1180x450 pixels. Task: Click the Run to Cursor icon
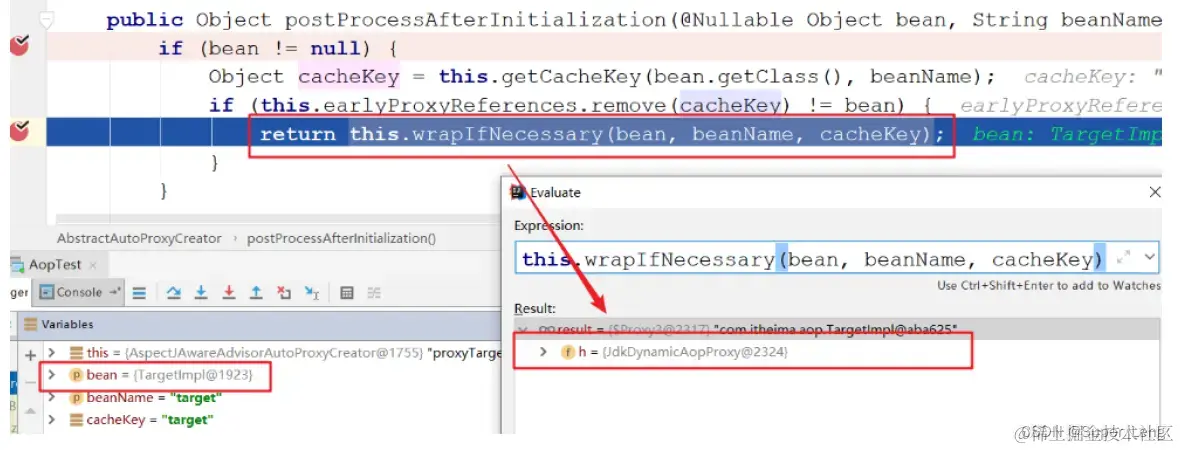point(311,293)
